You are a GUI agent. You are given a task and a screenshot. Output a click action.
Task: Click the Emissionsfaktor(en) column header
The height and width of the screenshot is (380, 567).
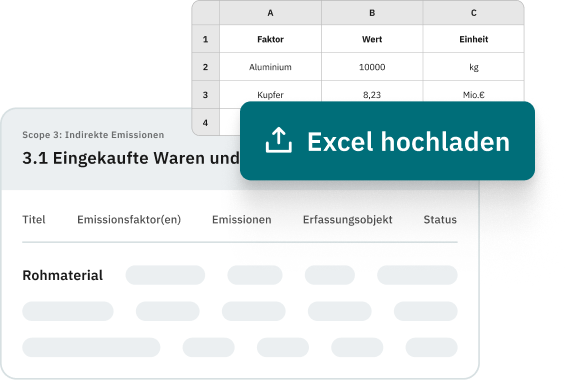coord(129,219)
